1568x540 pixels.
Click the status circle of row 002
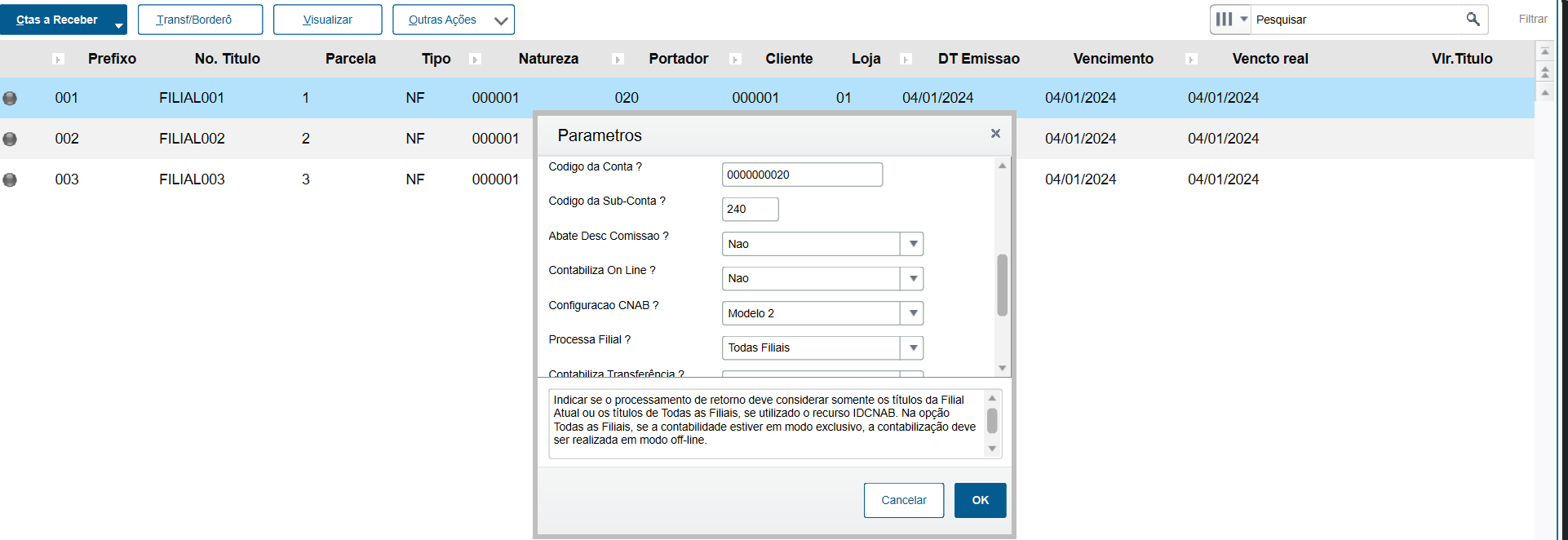click(x=10, y=139)
